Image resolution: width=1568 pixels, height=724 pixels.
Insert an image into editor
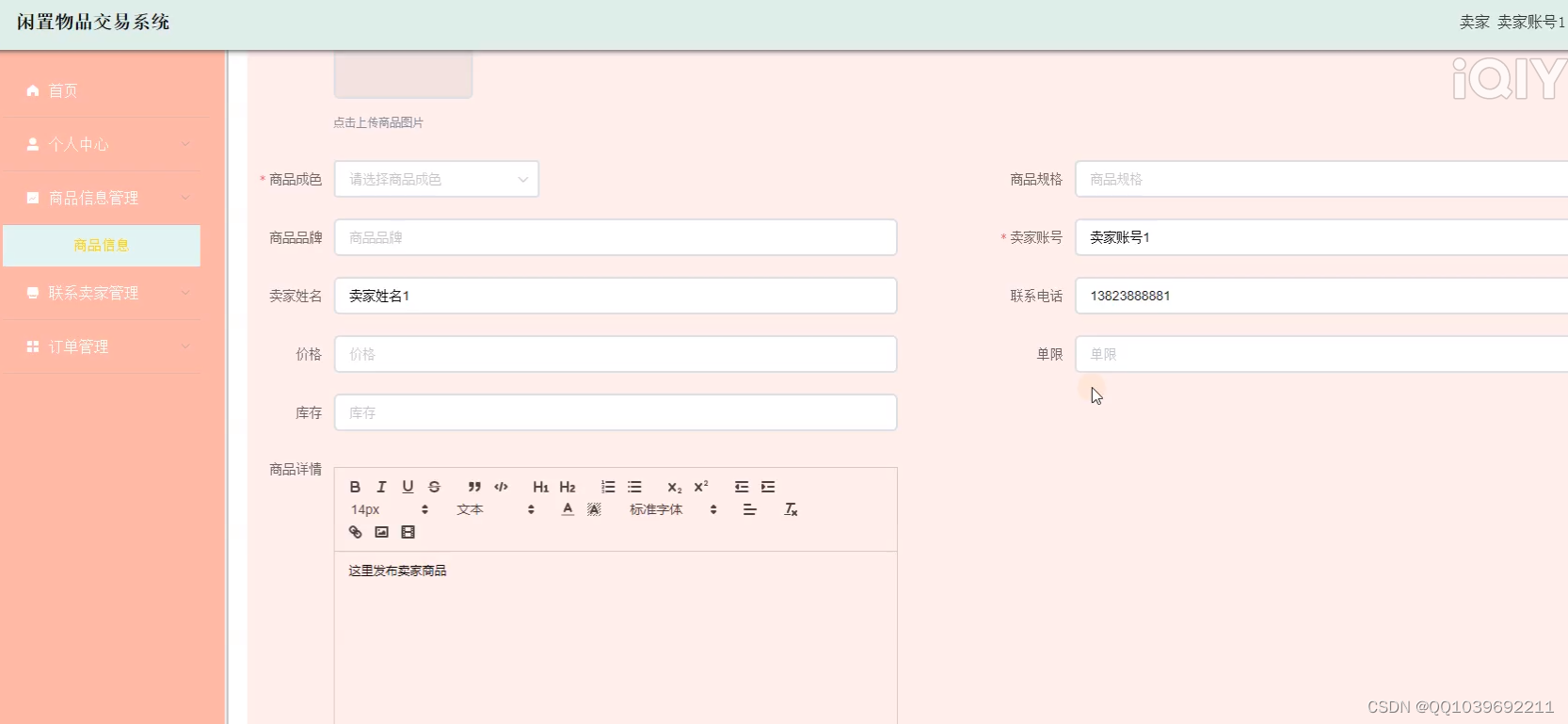click(x=381, y=532)
